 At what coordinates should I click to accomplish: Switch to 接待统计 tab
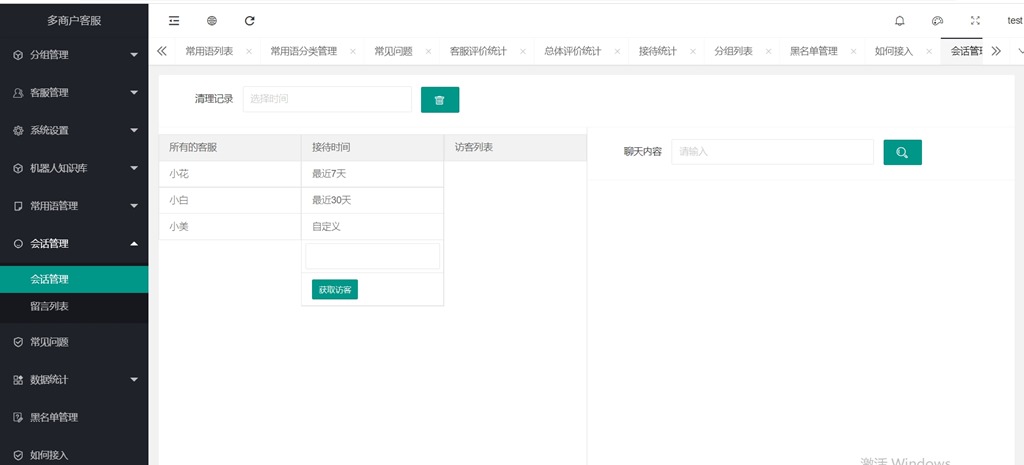click(658, 52)
